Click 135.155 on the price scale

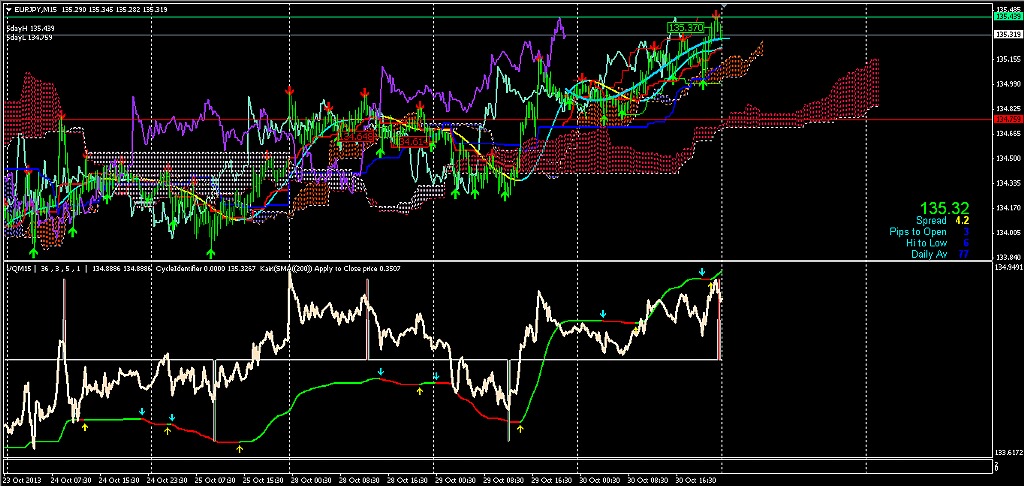pos(1008,59)
